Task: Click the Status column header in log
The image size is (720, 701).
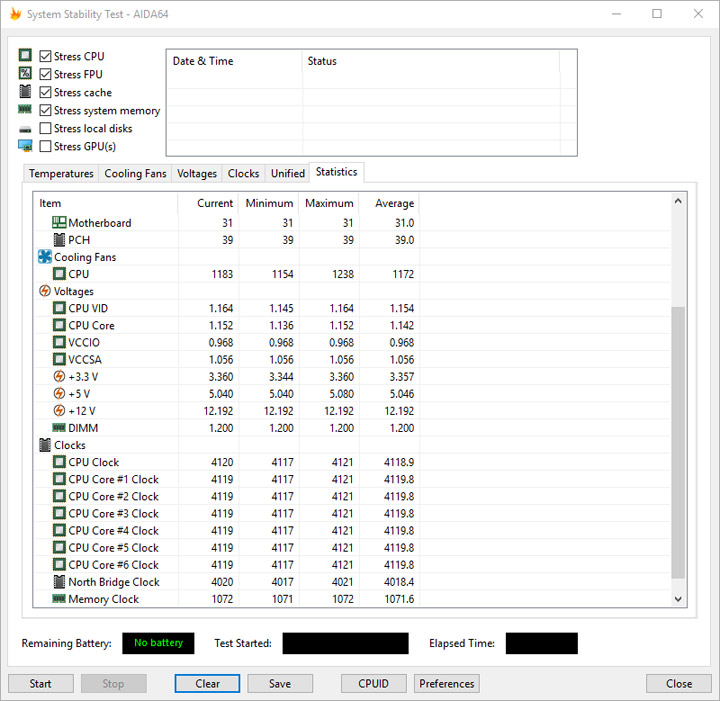Action: click(431, 61)
